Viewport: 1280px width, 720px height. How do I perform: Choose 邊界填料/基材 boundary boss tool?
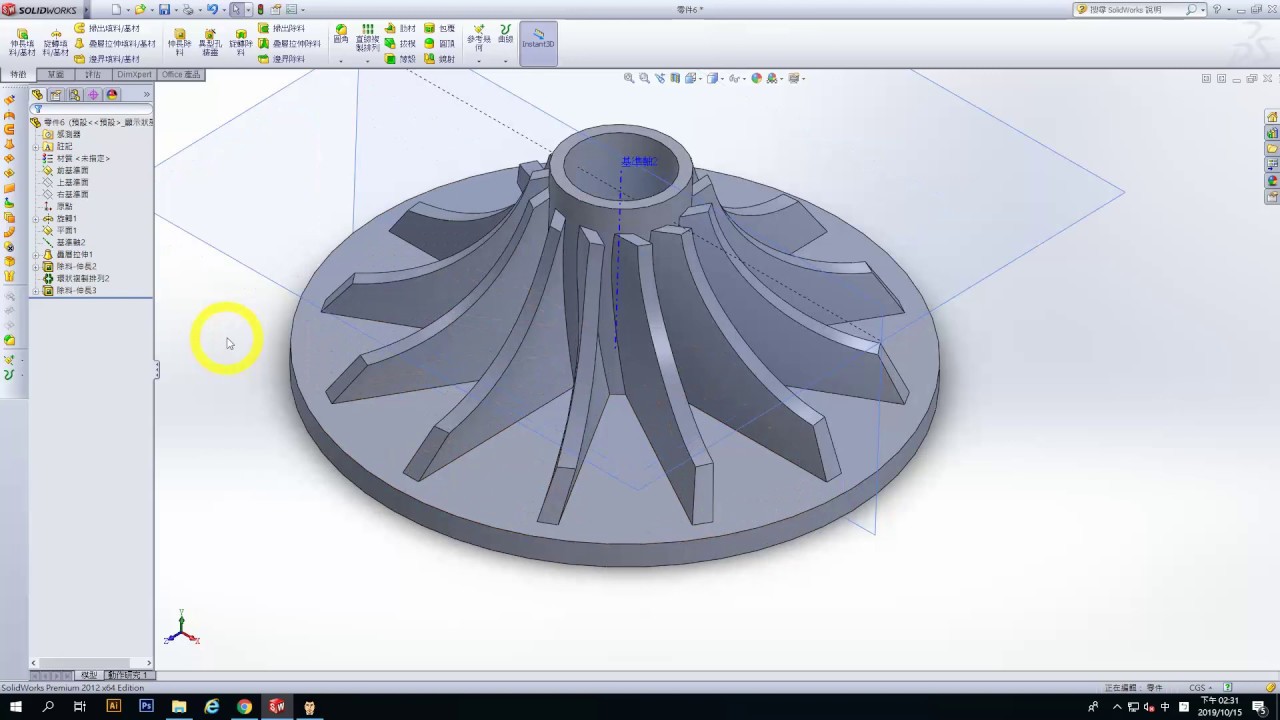(107, 59)
